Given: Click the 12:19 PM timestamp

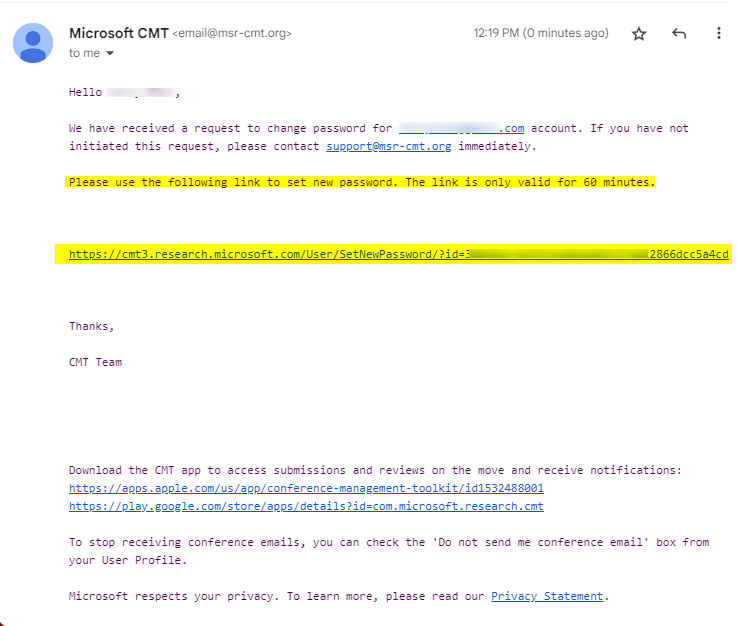Looking at the screenshot, I should [541, 33].
